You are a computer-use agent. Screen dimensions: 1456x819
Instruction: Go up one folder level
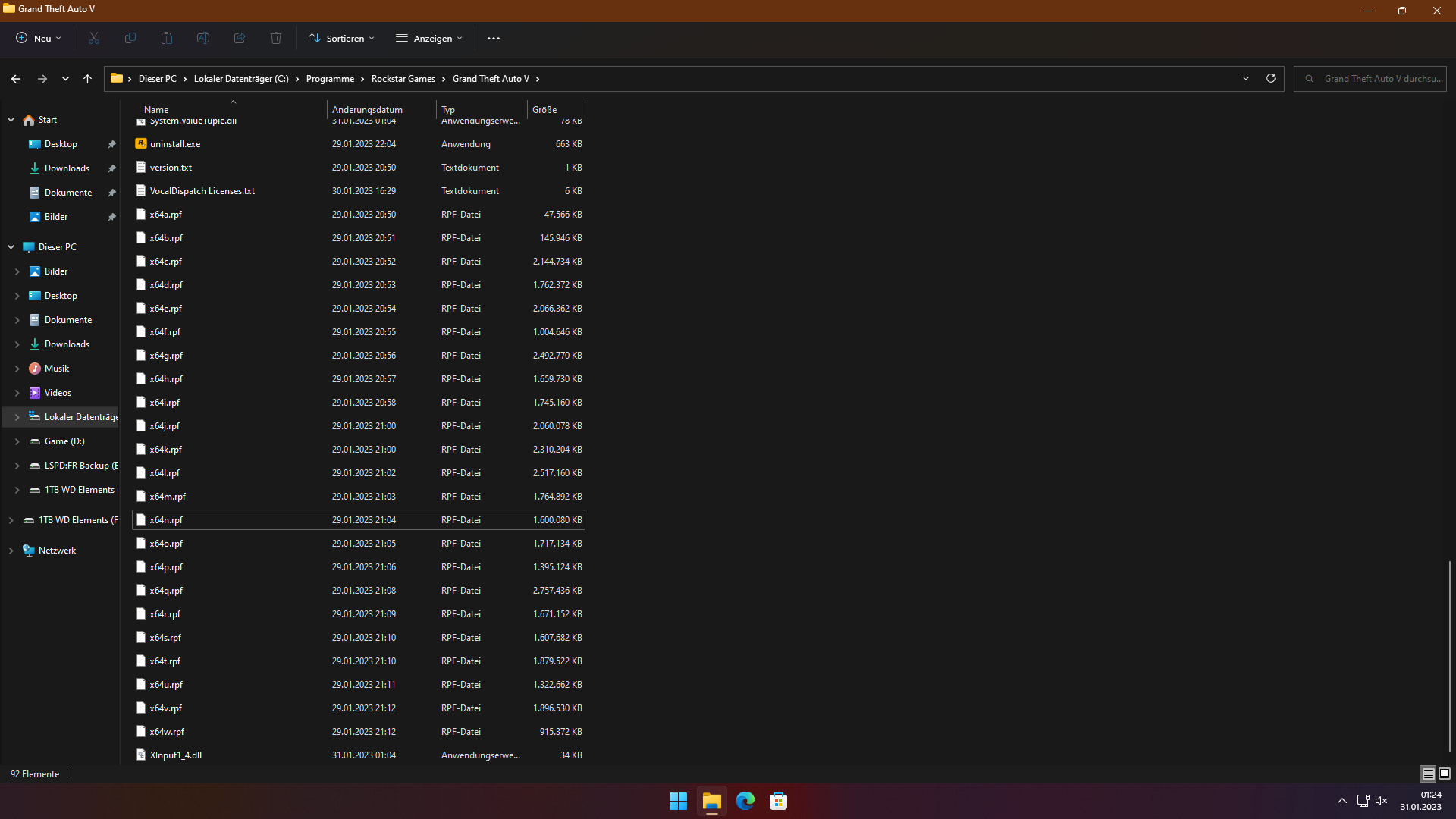87,79
